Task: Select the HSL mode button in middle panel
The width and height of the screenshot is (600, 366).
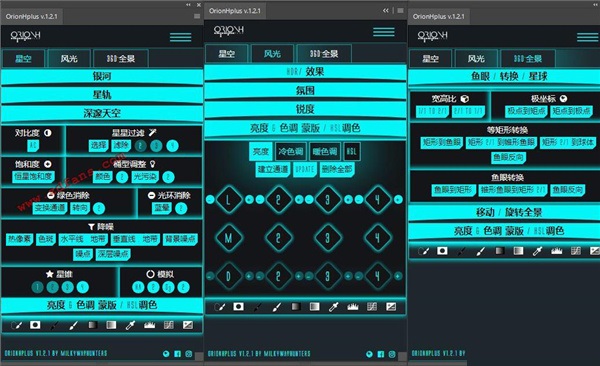Action: click(351, 152)
